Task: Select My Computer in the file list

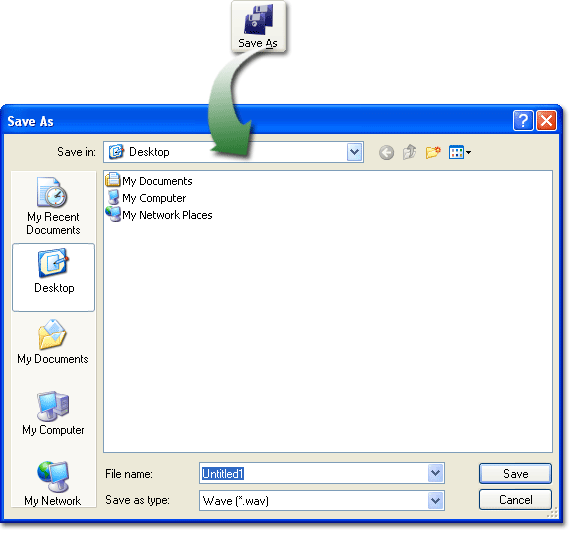Action: (x=146, y=198)
